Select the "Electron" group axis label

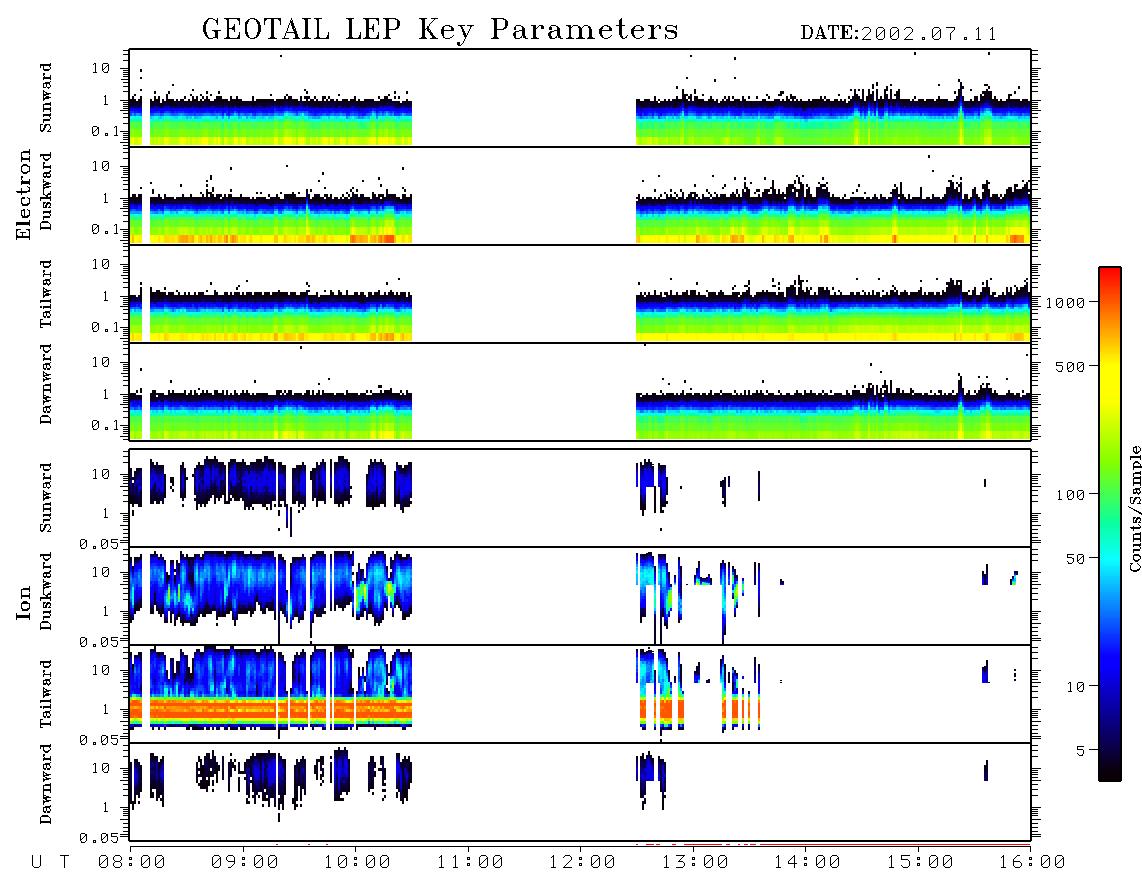(24, 194)
